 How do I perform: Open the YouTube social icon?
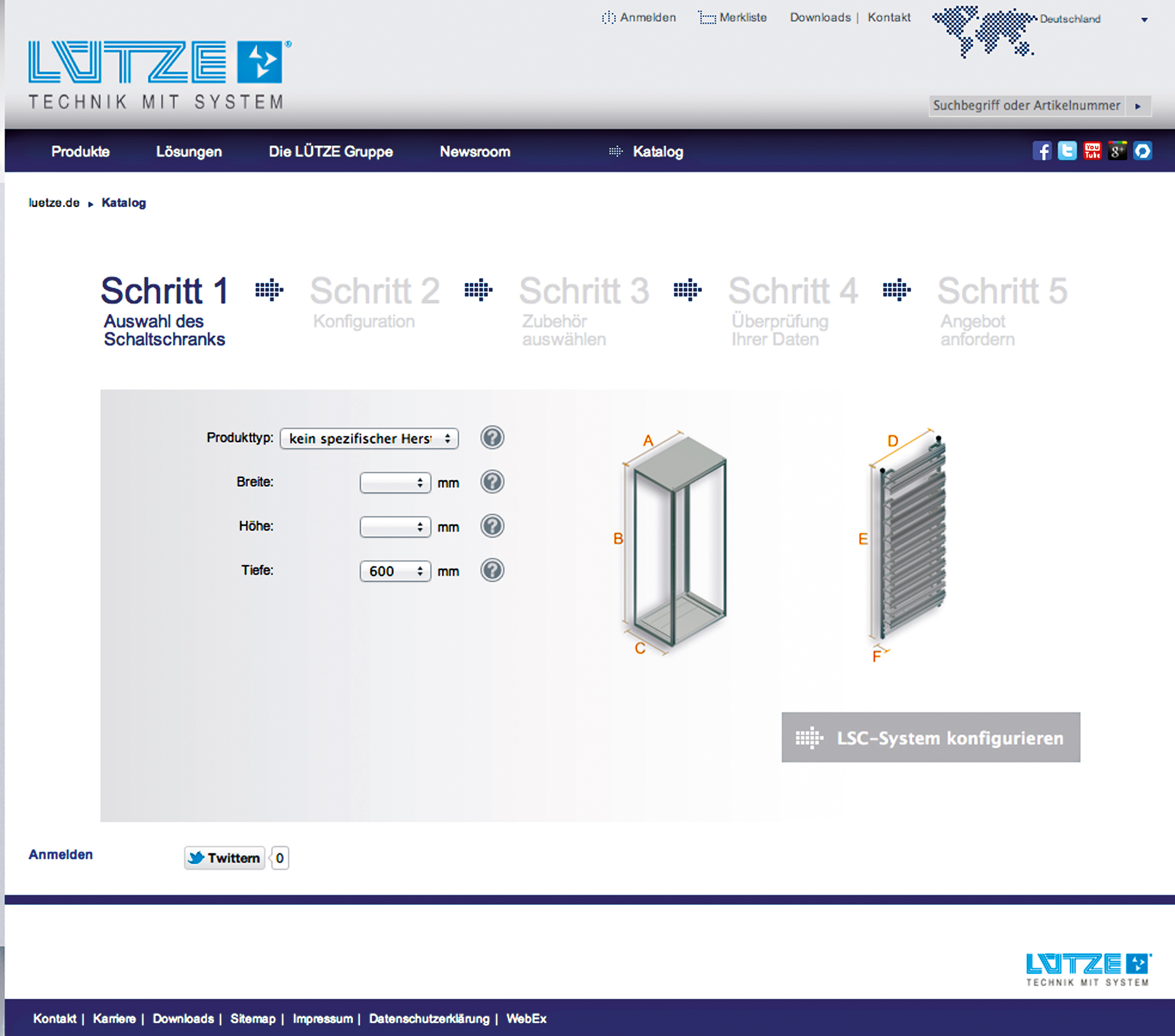coord(1092,151)
